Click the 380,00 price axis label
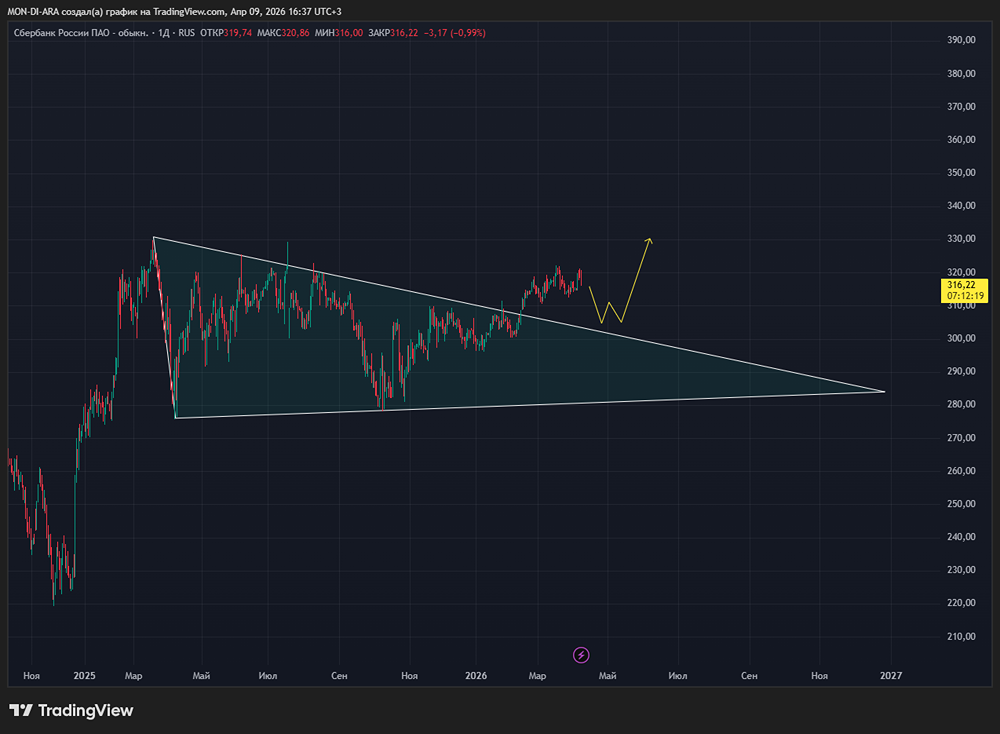The image size is (1000, 734). pos(961,73)
